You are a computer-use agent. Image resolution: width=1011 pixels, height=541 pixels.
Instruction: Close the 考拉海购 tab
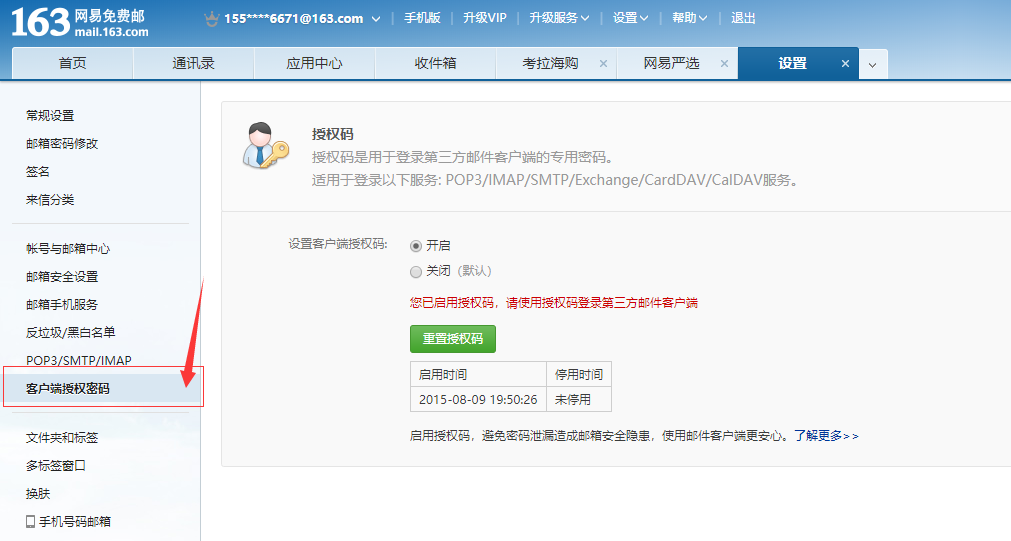(604, 64)
